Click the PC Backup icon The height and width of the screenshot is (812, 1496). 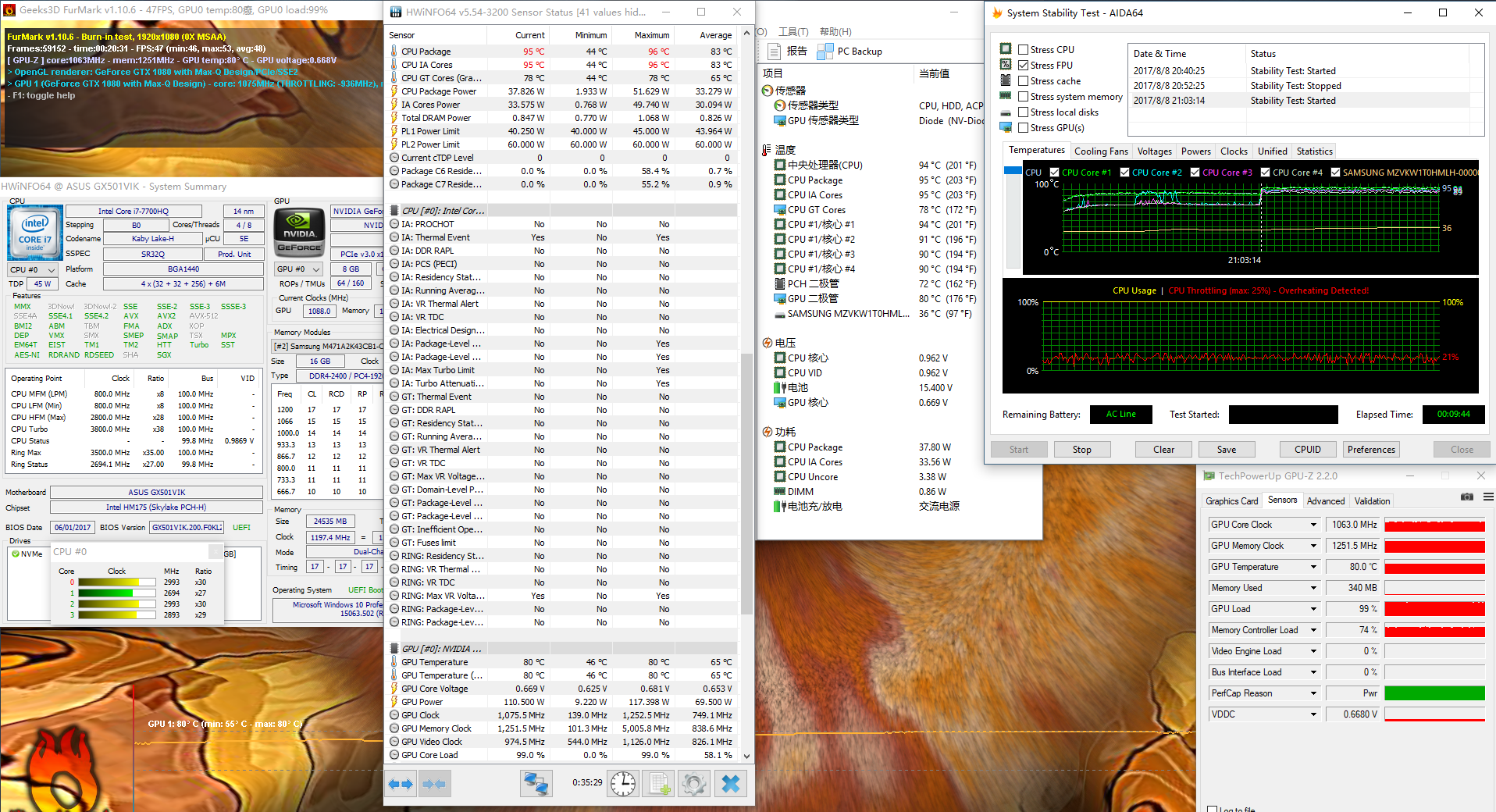tap(825, 52)
